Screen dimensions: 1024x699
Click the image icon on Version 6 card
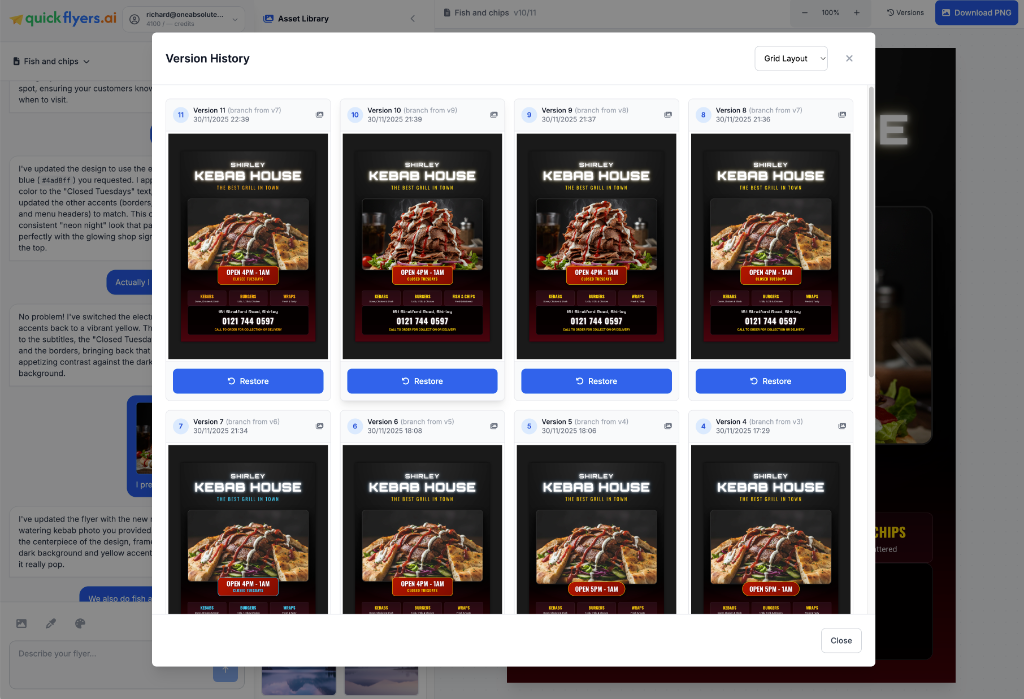[494, 426]
